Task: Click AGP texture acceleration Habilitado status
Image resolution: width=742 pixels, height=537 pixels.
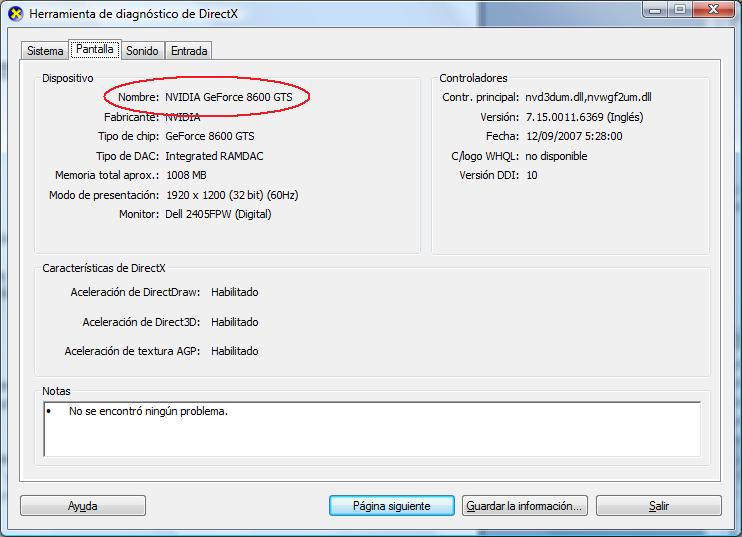Action: coord(235,351)
